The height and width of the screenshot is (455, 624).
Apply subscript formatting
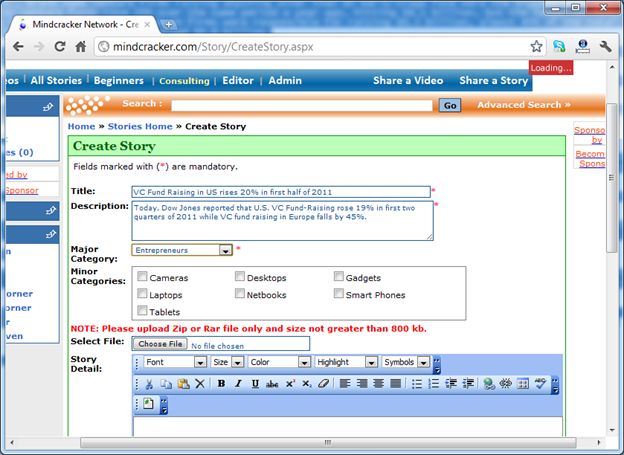(x=306, y=384)
